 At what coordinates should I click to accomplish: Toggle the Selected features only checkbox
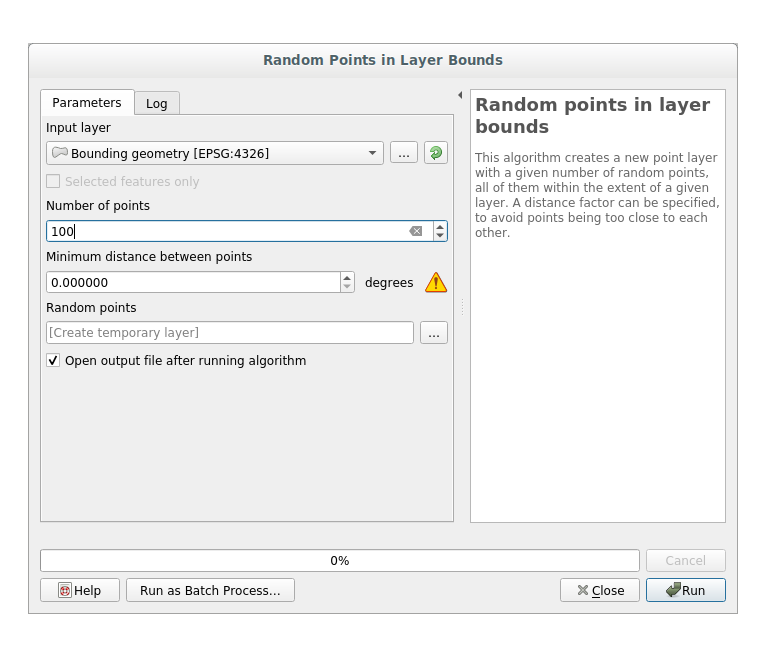[x=53, y=182]
